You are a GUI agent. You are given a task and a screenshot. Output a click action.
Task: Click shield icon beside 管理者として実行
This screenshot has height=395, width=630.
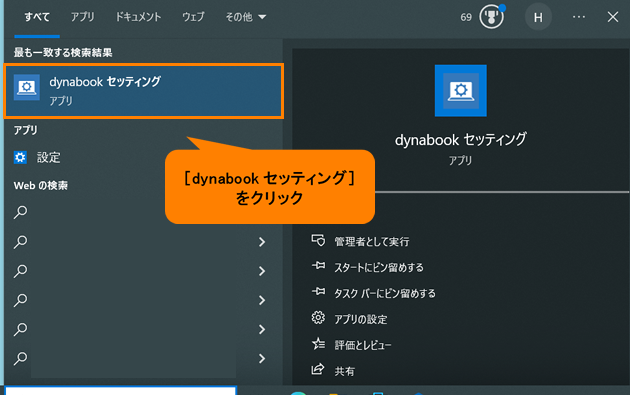[x=318, y=240]
